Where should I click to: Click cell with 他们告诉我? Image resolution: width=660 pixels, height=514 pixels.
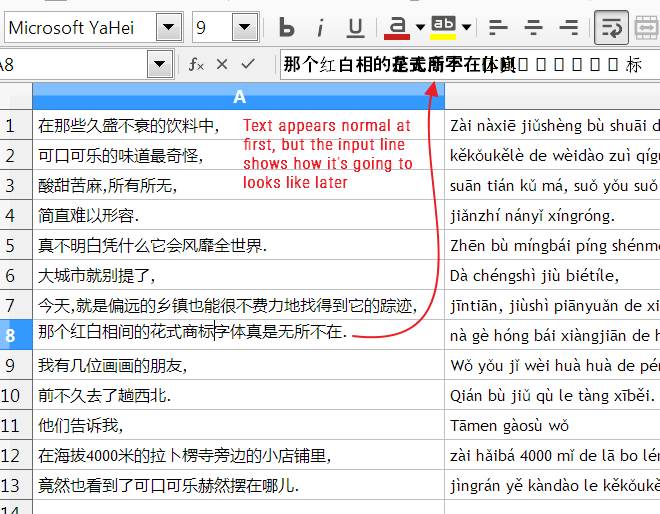pos(239,425)
